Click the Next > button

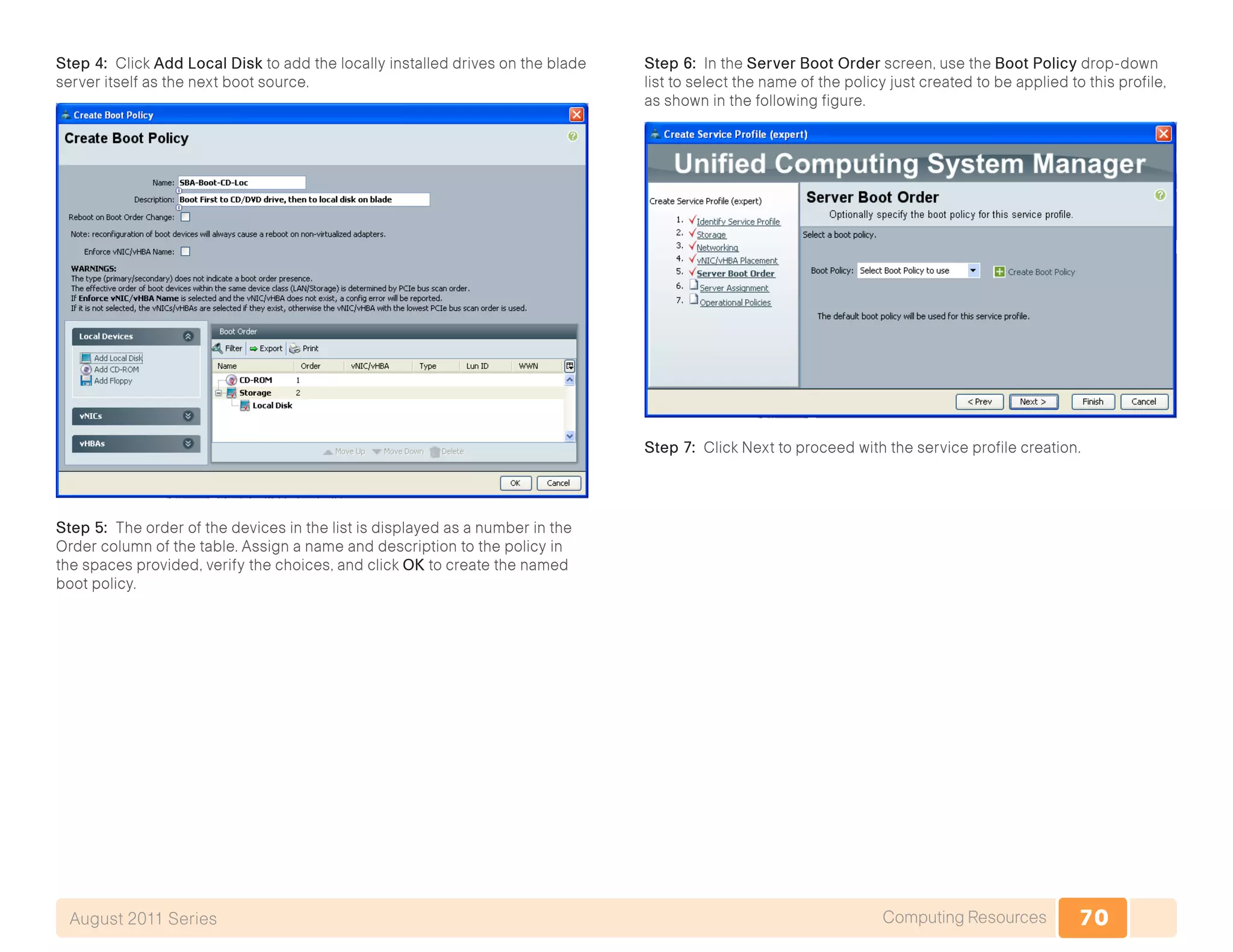[x=1033, y=402]
